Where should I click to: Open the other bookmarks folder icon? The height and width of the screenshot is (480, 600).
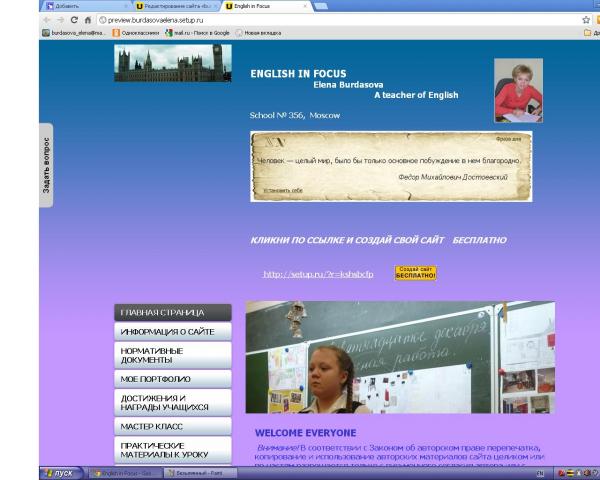588,33
